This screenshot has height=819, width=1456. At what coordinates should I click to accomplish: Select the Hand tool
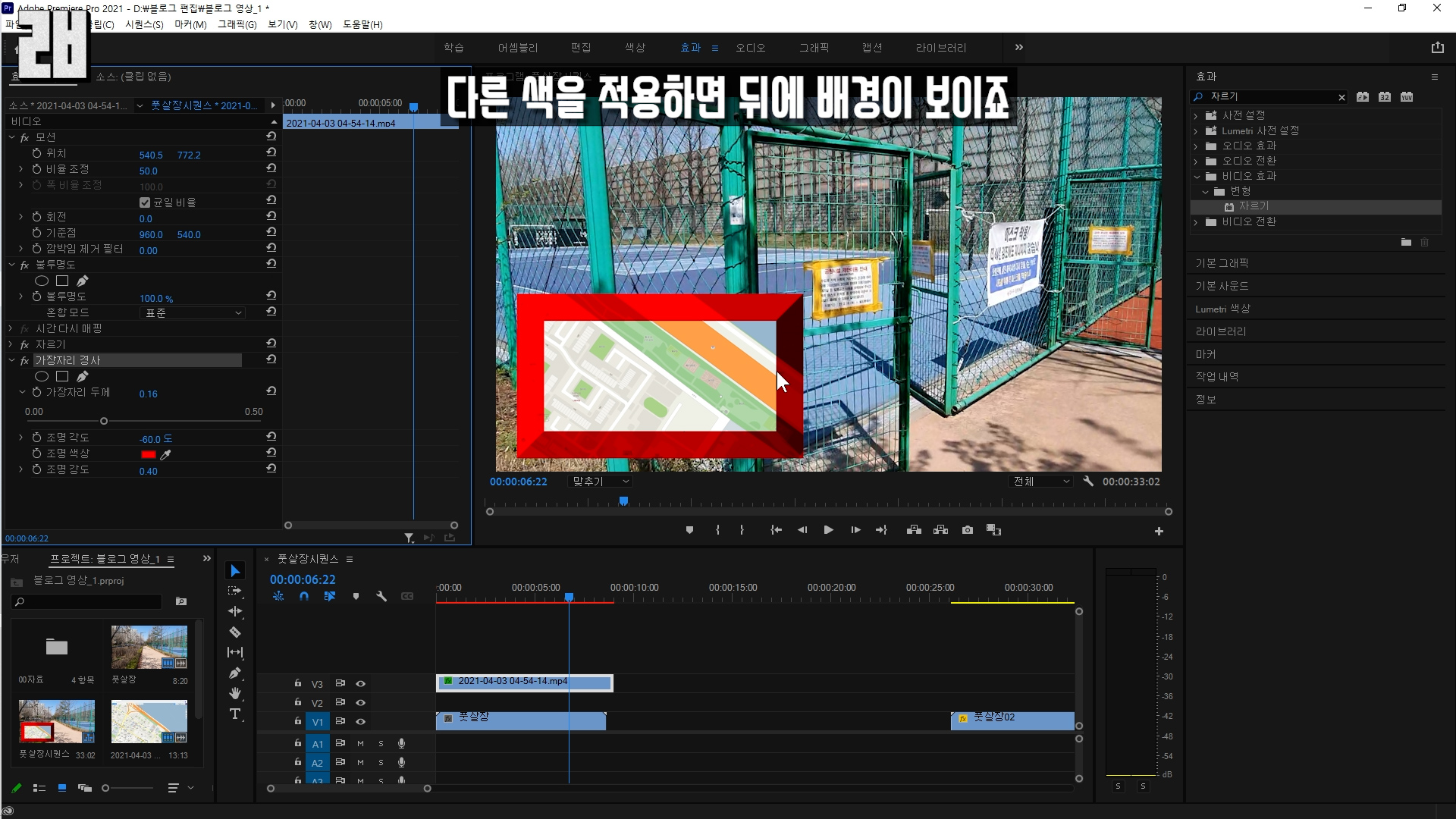[235, 693]
